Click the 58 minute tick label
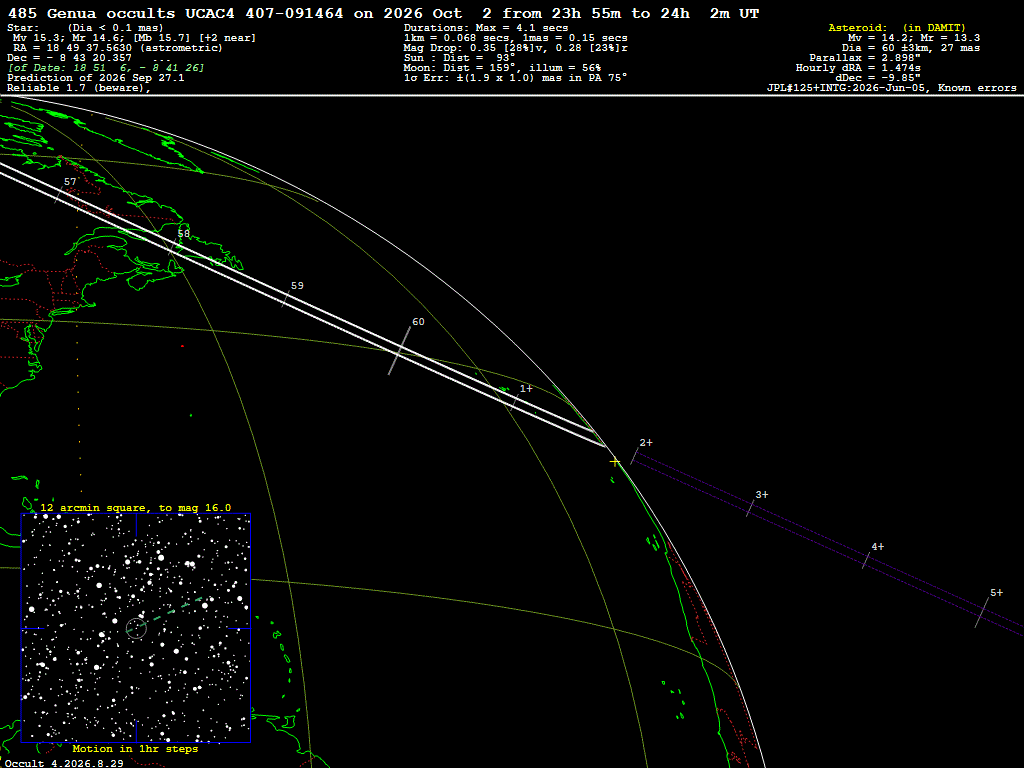1024x768 pixels. [184, 234]
